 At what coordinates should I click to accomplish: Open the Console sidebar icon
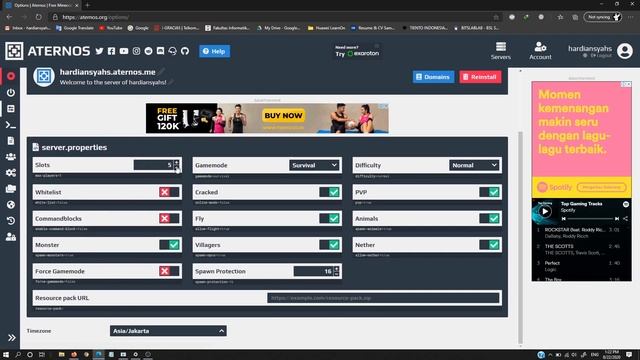click(11, 125)
